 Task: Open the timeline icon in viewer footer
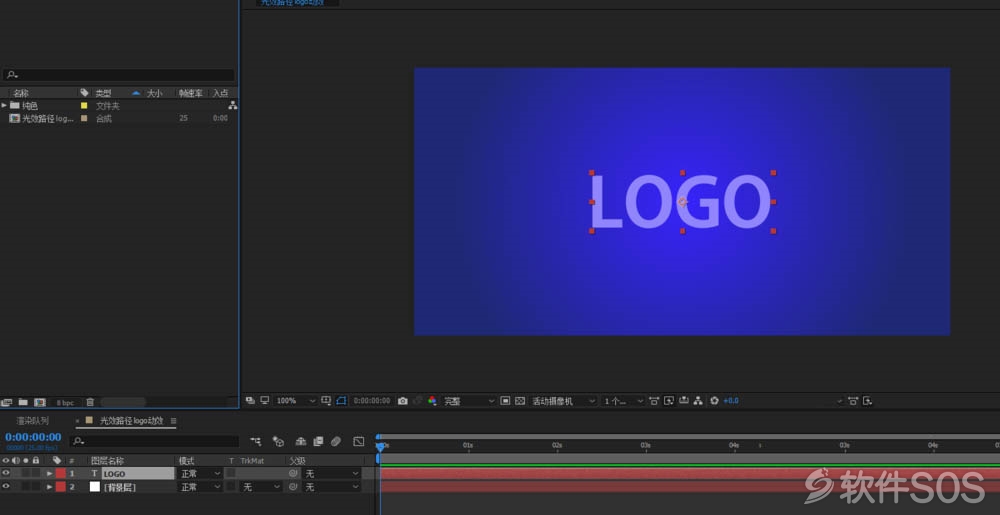point(684,400)
